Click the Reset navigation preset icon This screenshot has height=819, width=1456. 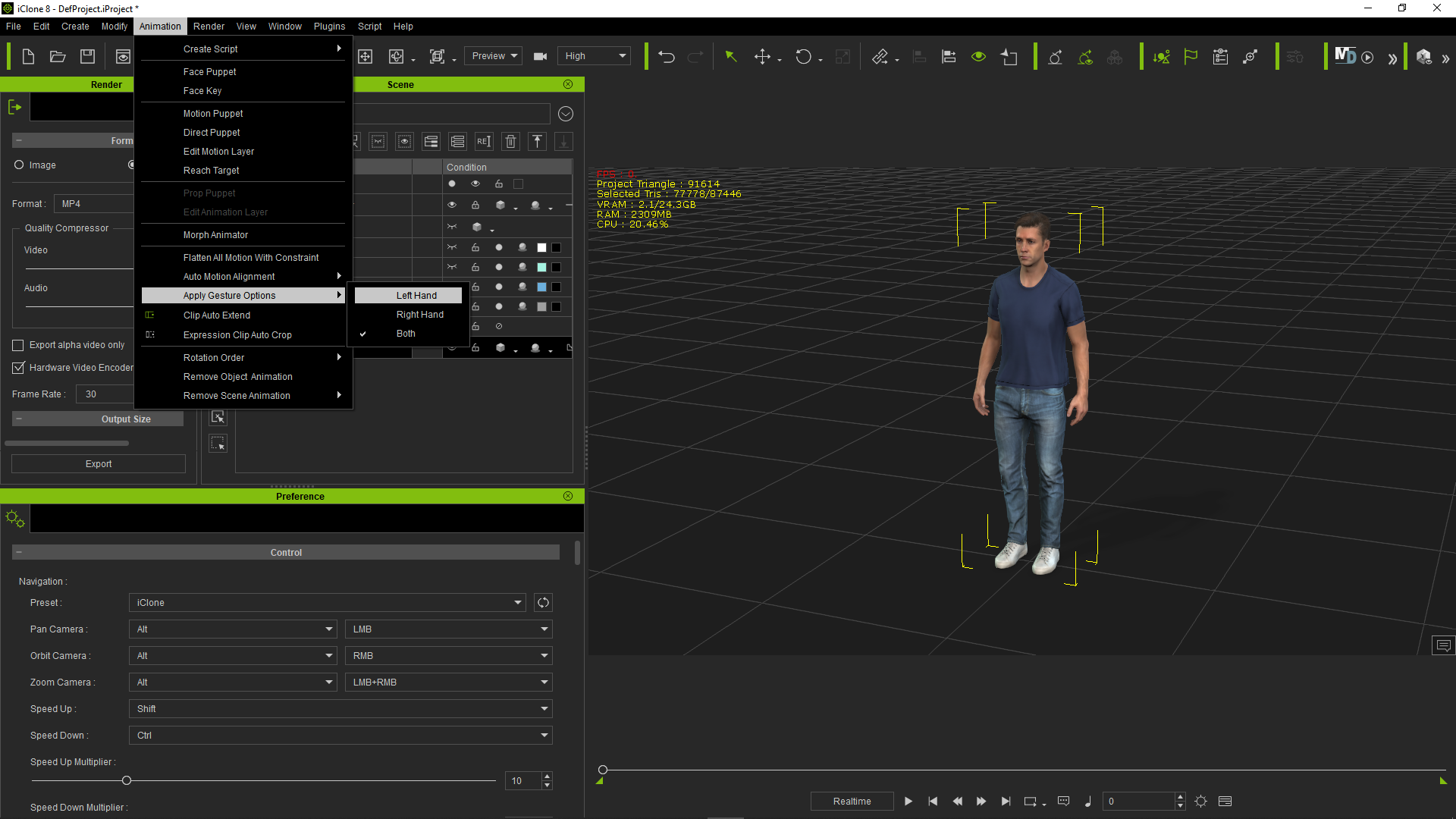coord(543,603)
